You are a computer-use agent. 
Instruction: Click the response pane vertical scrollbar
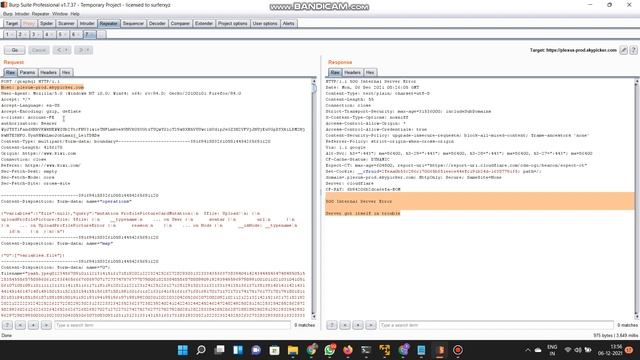636,199
